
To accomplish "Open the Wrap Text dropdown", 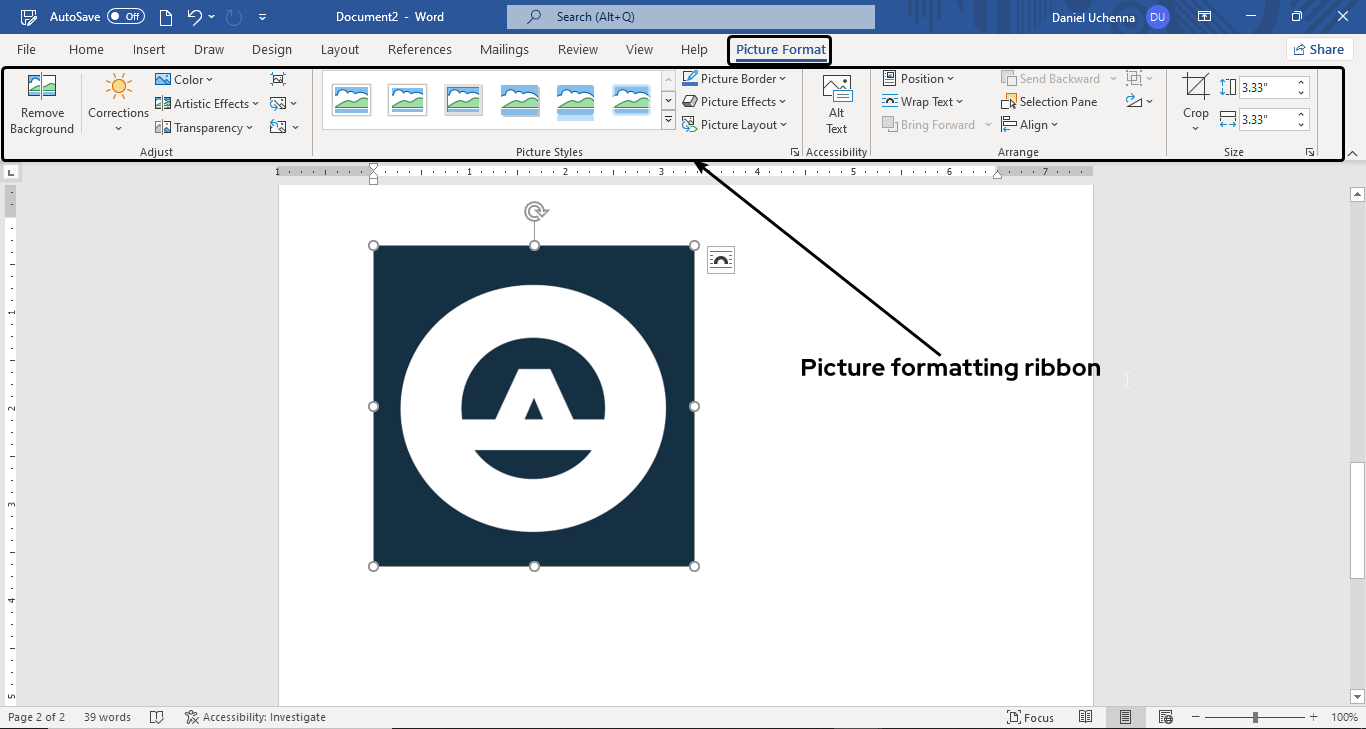I will tap(926, 101).
